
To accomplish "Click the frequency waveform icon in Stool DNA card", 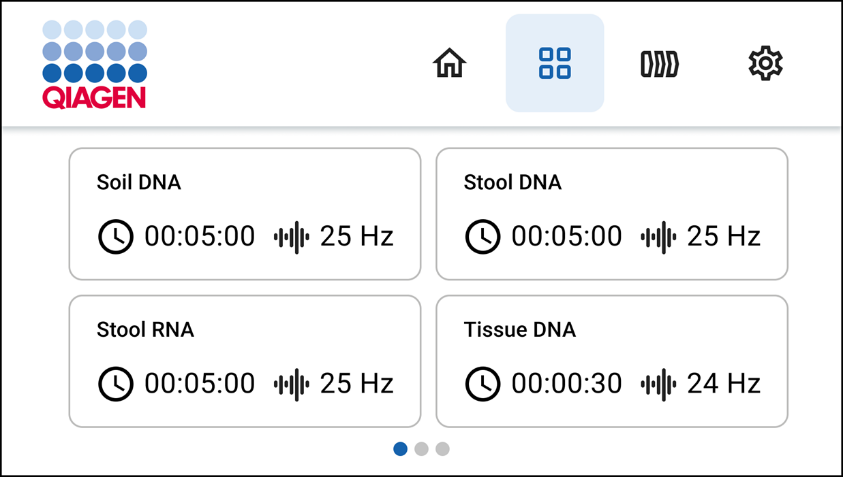I will [x=658, y=237].
